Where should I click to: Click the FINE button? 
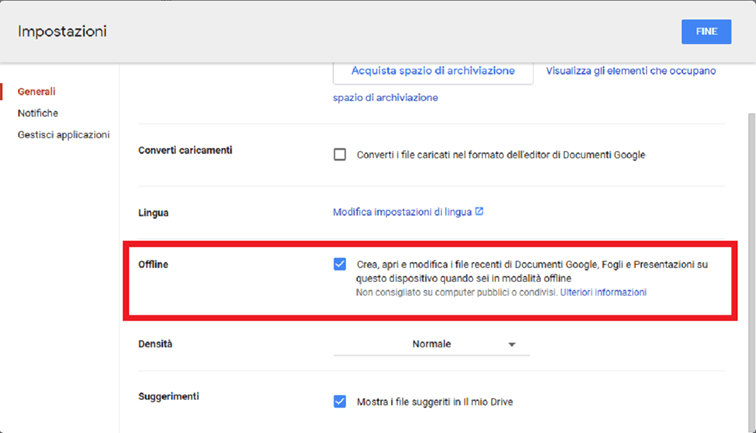706,31
